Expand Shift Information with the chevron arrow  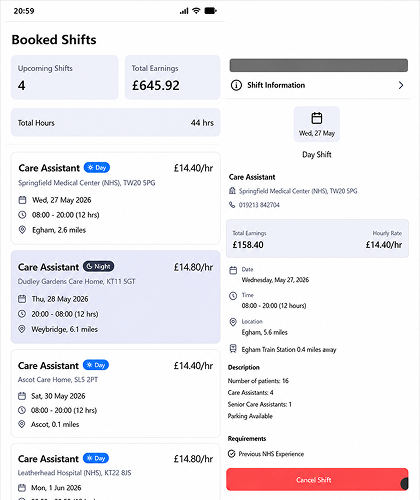401,85
